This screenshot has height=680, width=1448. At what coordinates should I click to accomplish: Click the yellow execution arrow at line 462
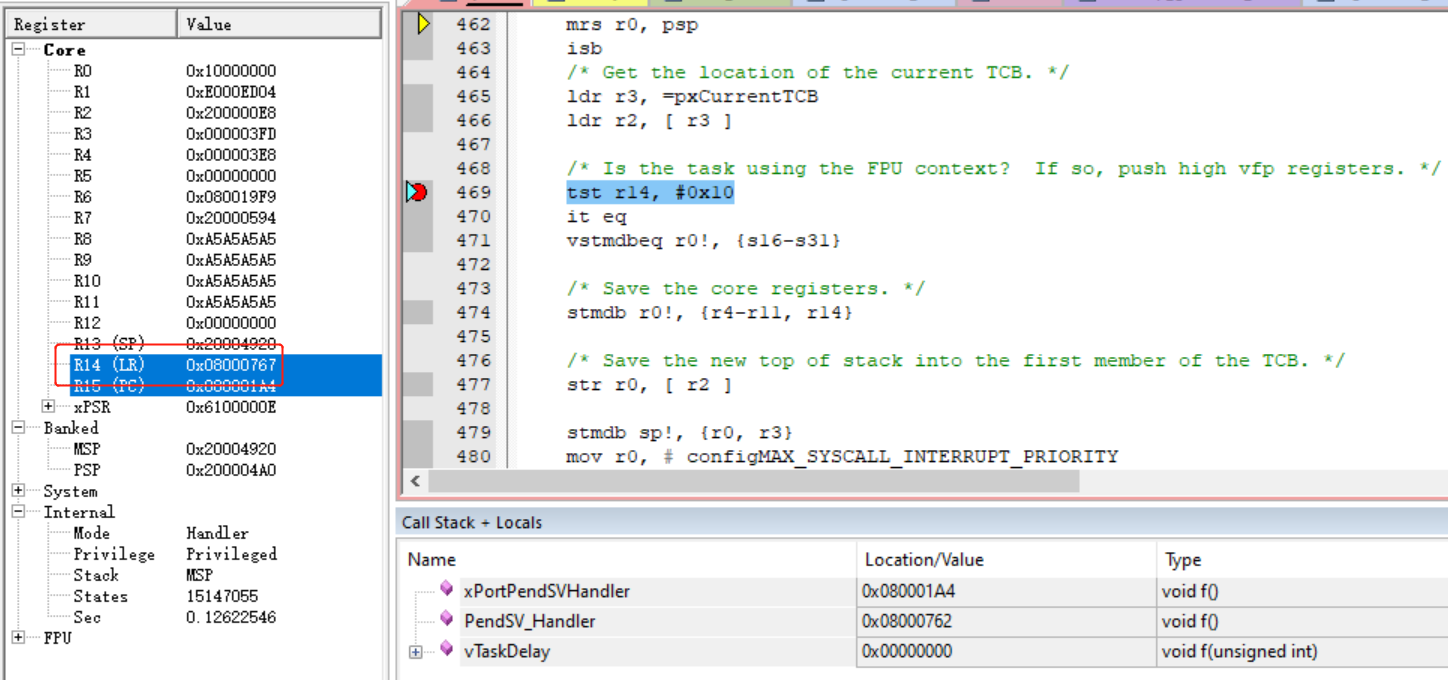pyautogui.click(x=422, y=23)
